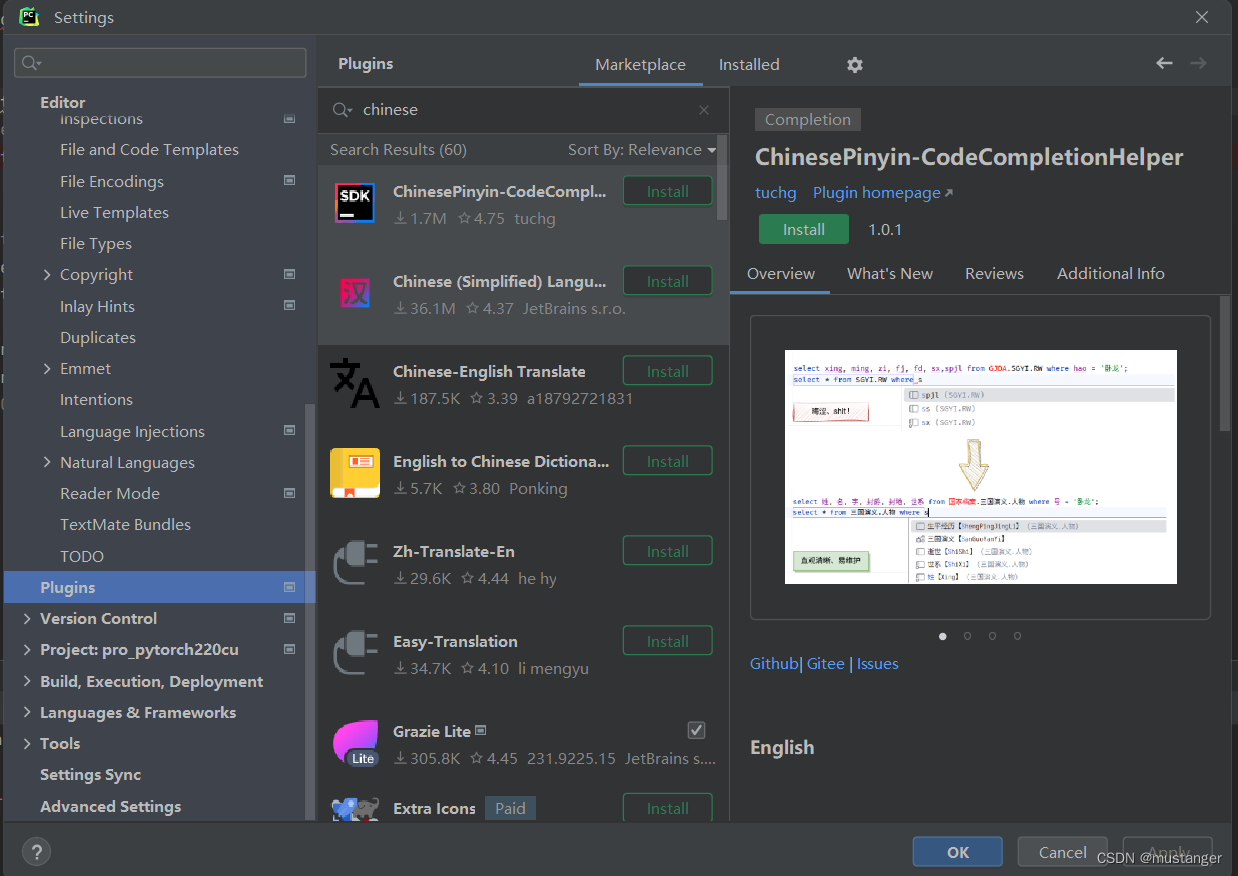Click the project-level marker beside Version Control

(289, 618)
